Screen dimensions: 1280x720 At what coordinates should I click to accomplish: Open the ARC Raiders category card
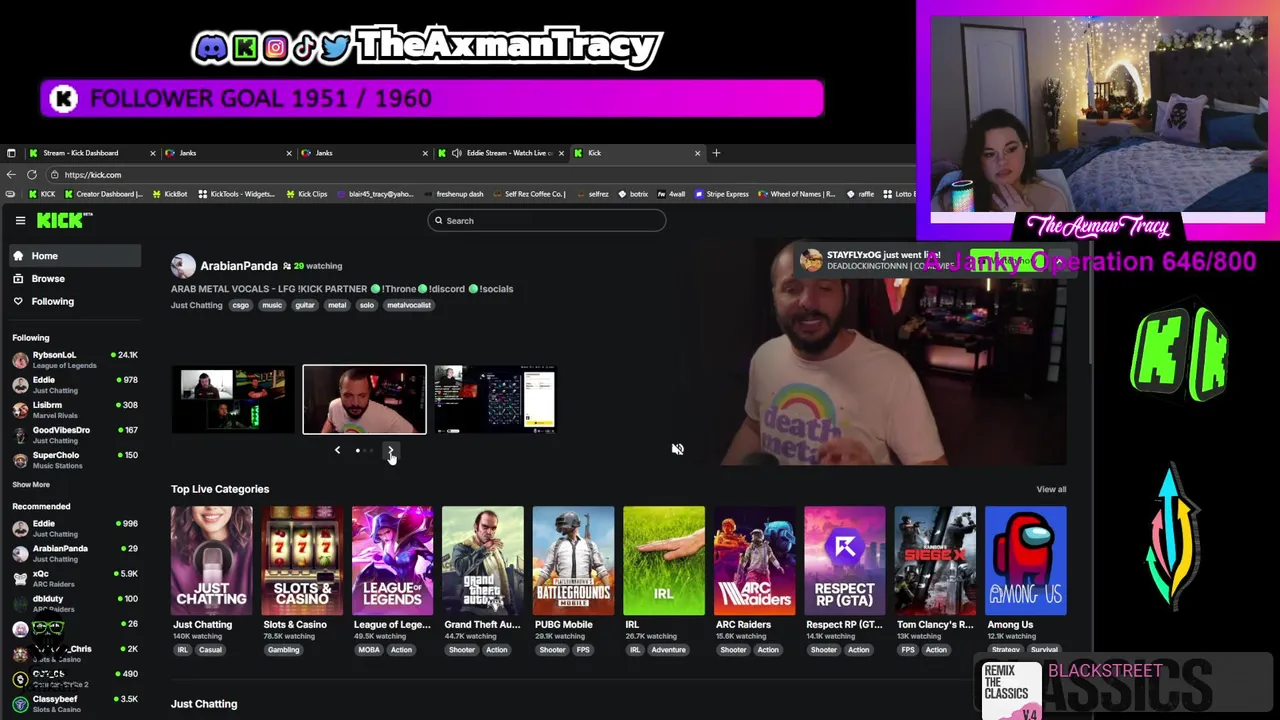754,561
